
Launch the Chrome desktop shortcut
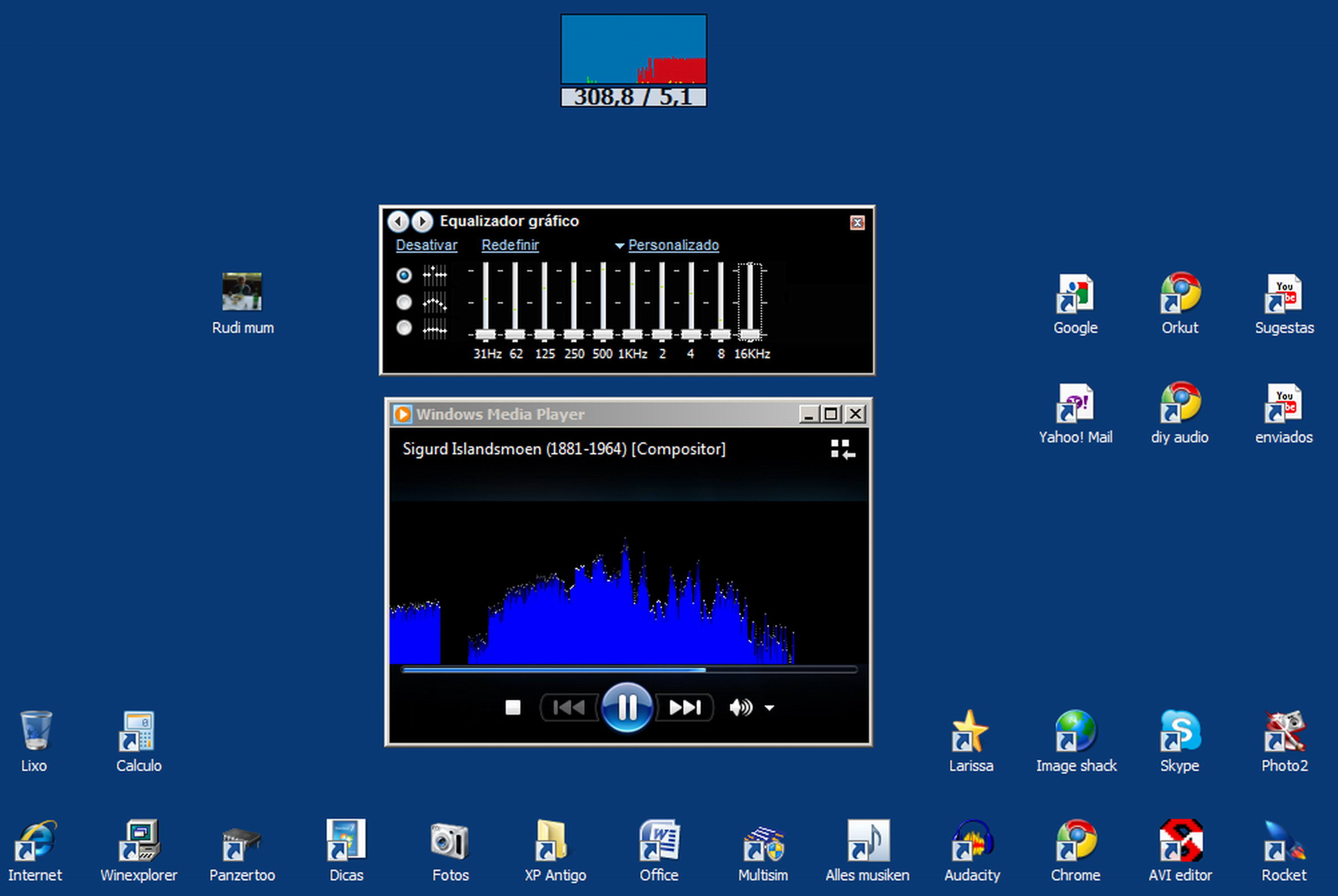(1075, 840)
